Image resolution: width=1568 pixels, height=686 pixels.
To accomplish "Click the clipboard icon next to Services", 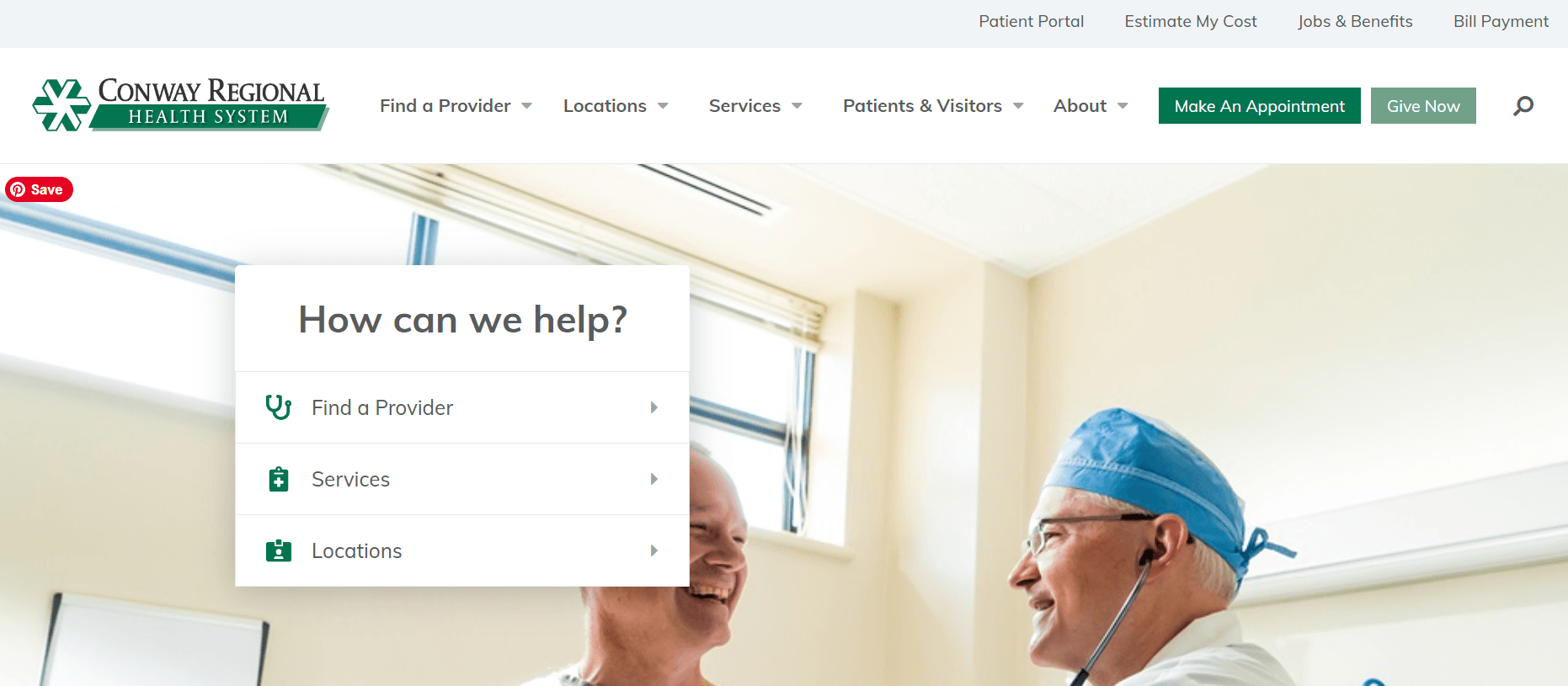I will (x=279, y=479).
